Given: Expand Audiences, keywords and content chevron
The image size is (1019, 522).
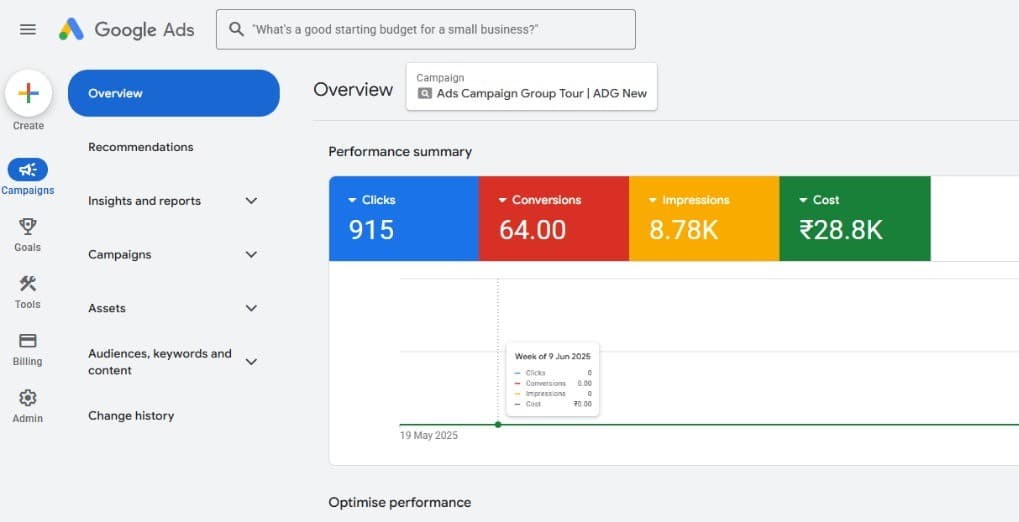Looking at the screenshot, I should (252, 361).
